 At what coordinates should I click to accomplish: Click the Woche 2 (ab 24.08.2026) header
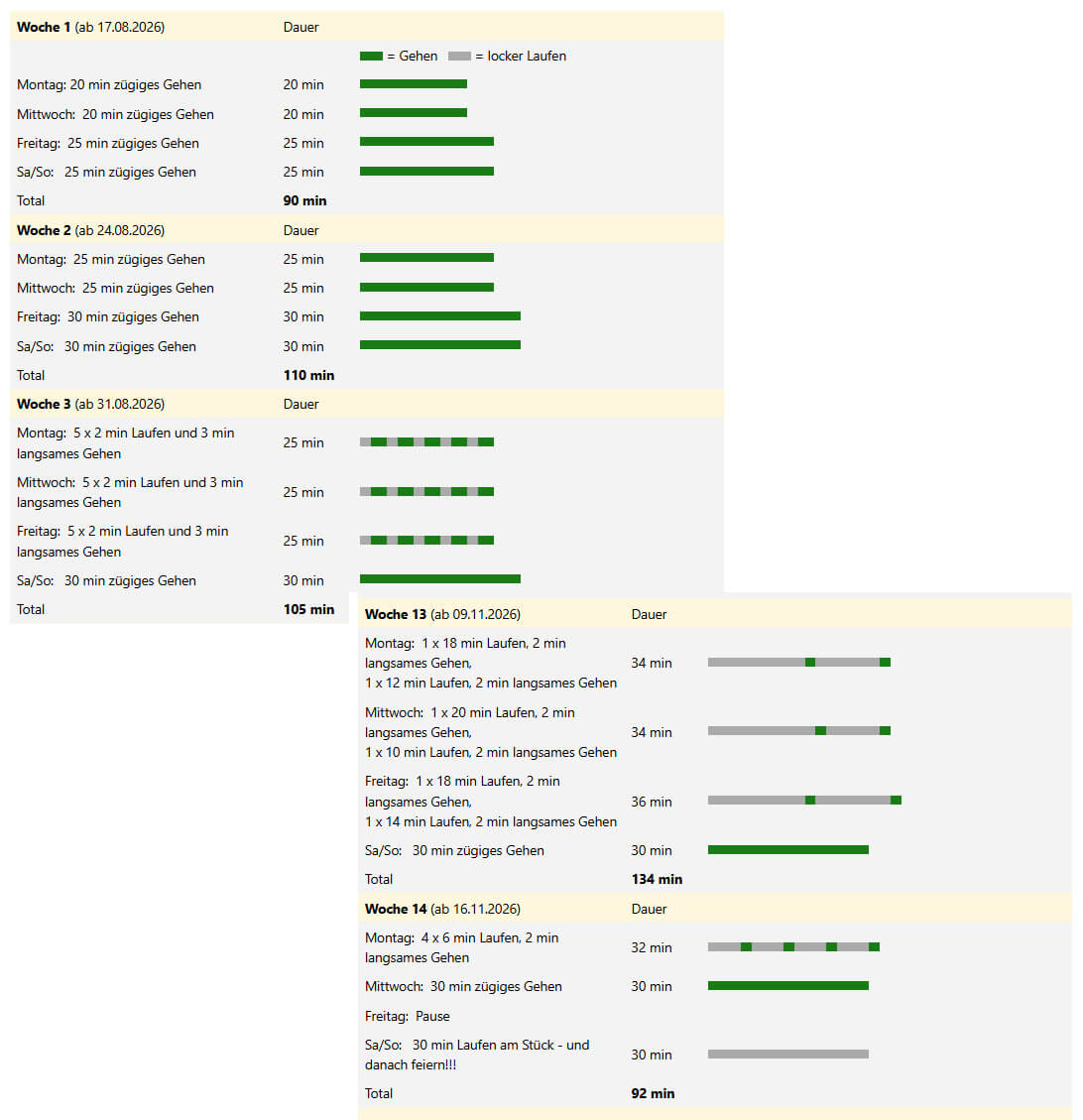pyautogui.click(x=90, y=231)
